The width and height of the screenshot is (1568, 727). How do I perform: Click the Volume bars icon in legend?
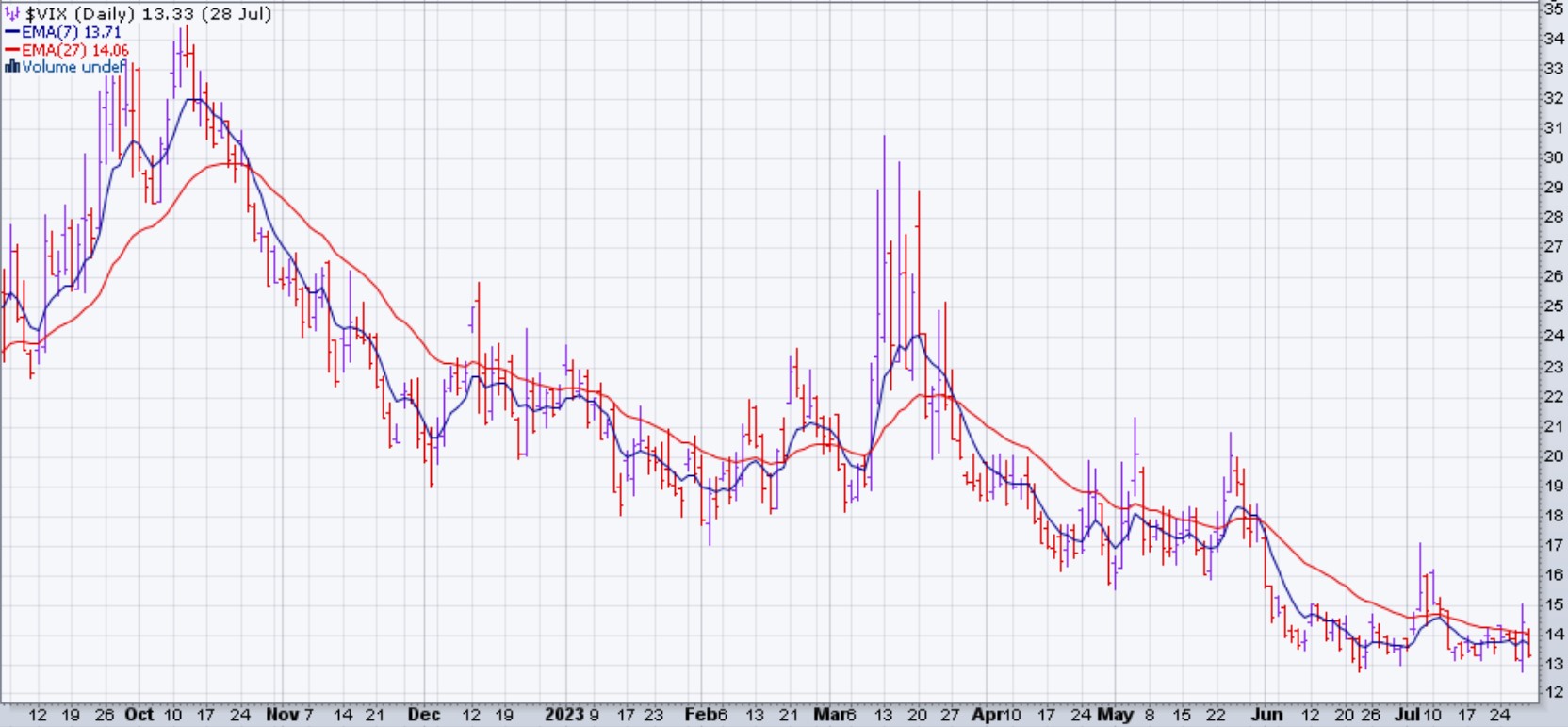12,67
